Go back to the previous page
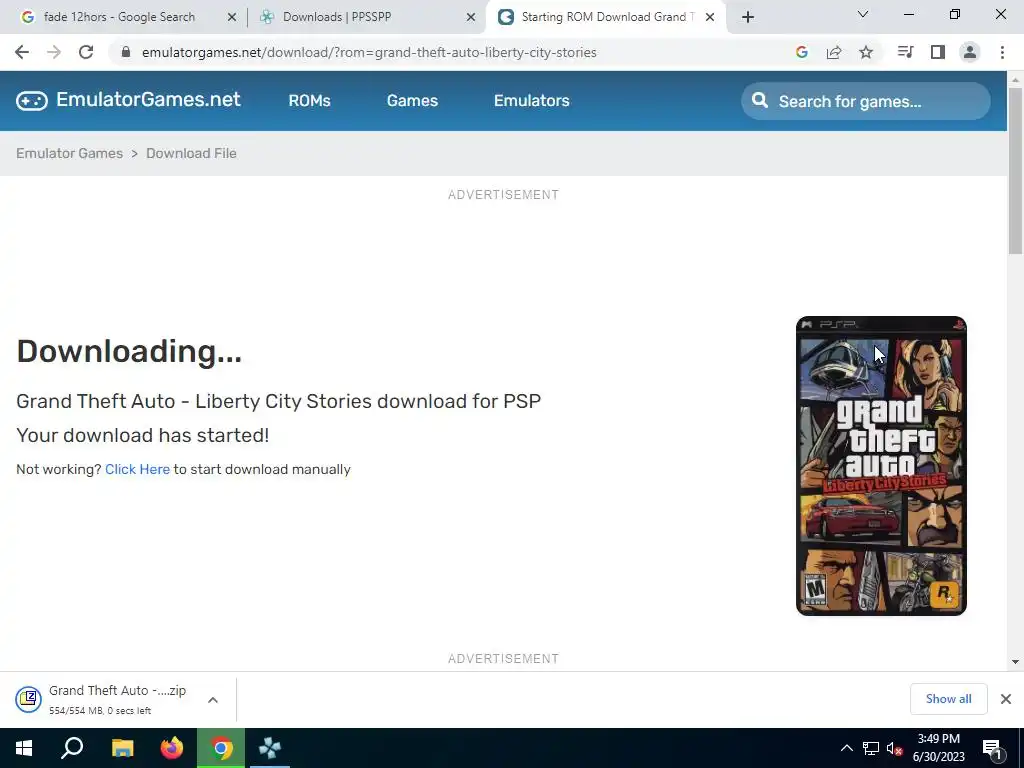The image size is (1024, 768). tap(22, 52)
